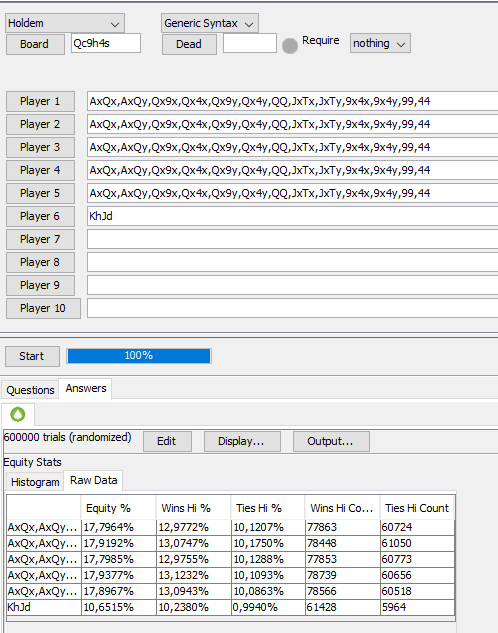Click ties count cell 61050
498x633 pixels.
(417, 543)
